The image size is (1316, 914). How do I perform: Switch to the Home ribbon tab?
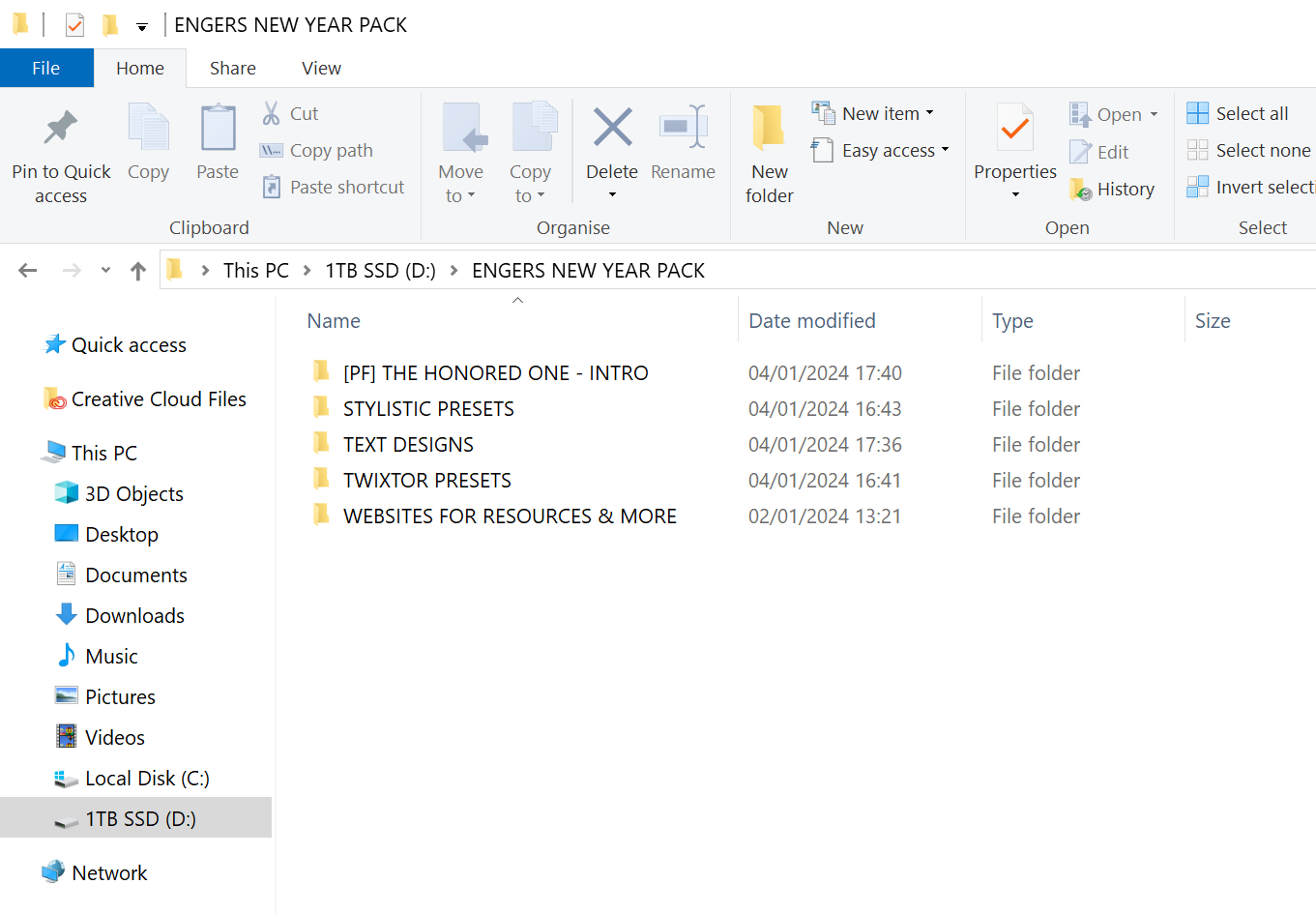tap(140, 68)
